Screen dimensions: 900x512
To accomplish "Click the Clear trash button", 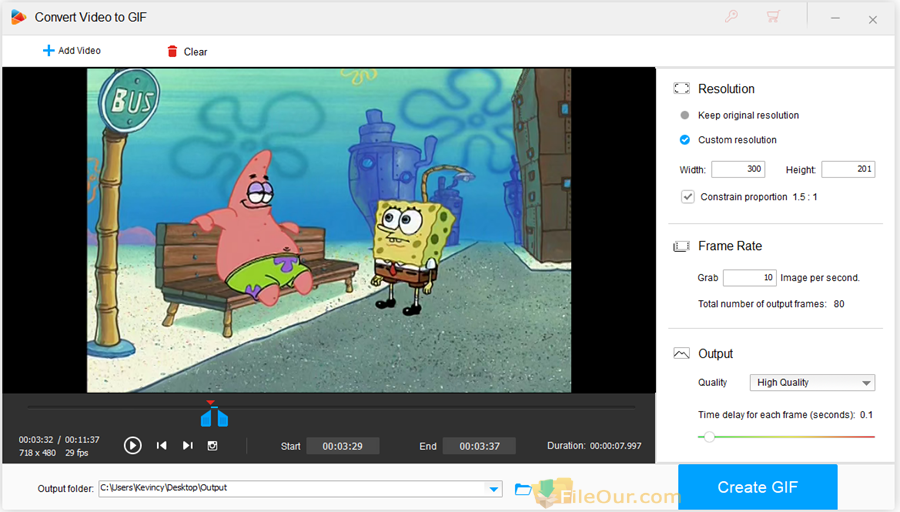I will pos(187,52).
